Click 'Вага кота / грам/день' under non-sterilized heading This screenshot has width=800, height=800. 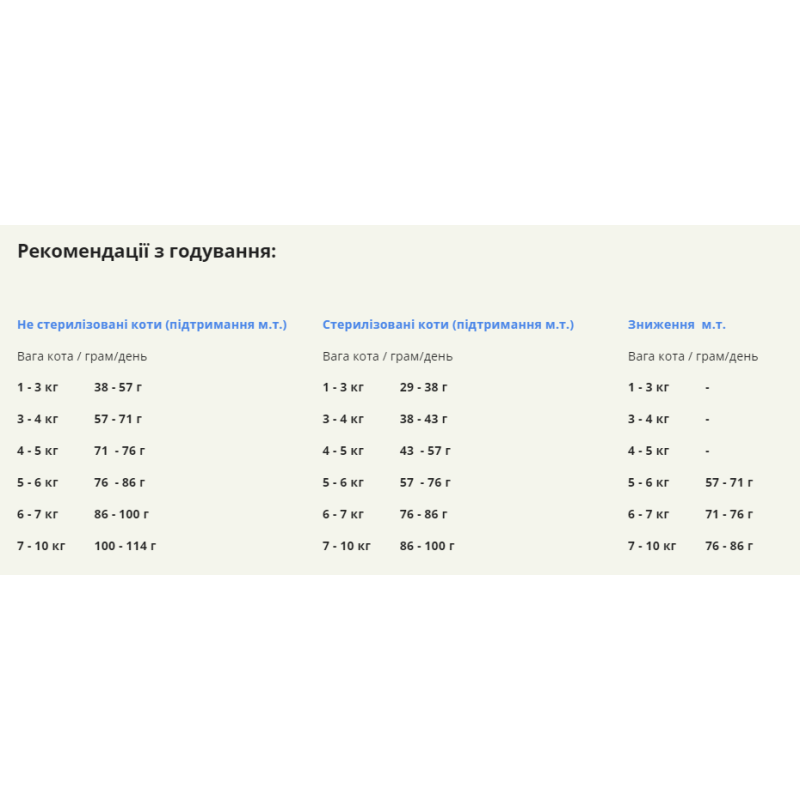click(82, 356)
